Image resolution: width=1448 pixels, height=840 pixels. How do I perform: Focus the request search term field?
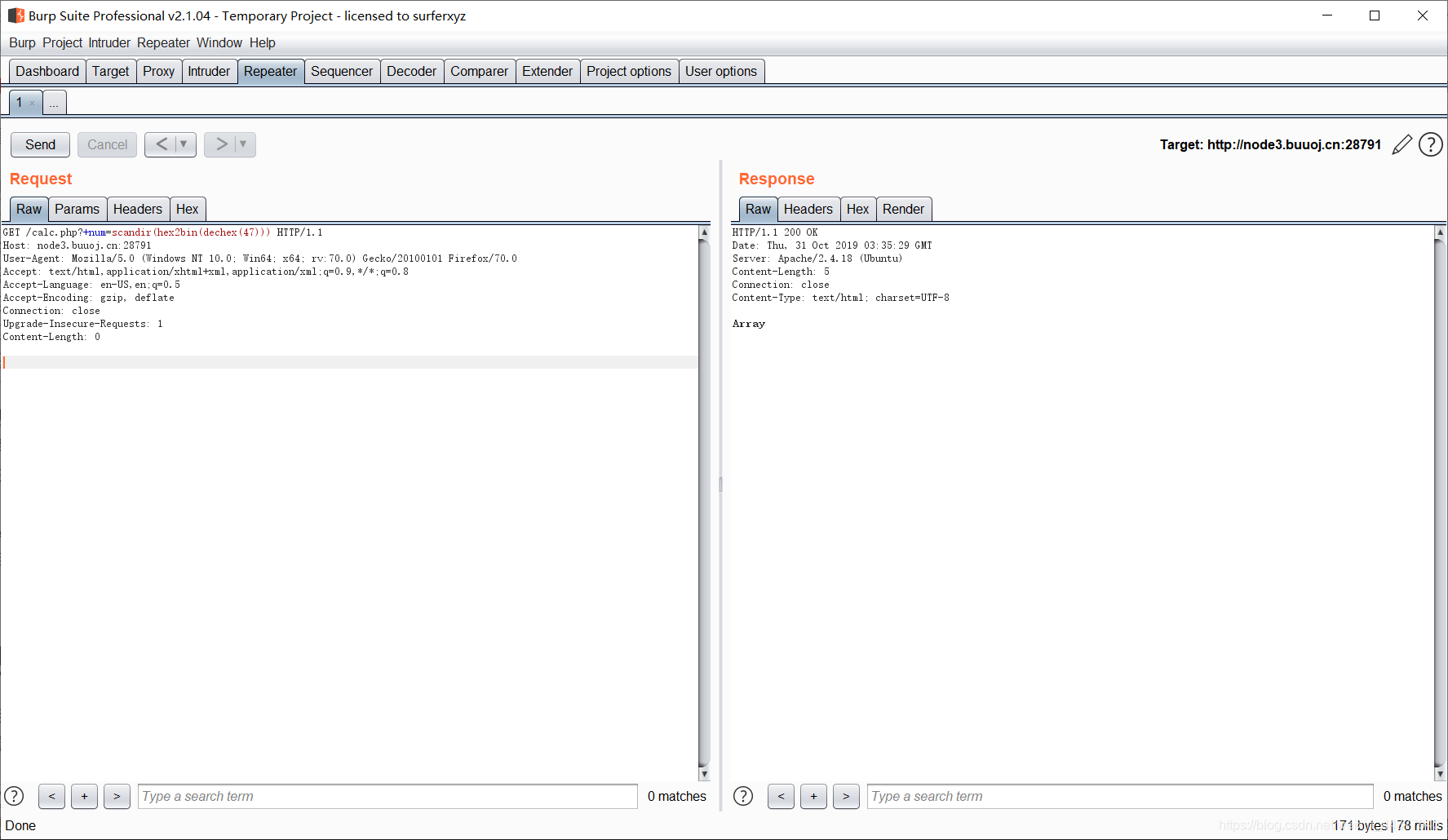[387, 796]
